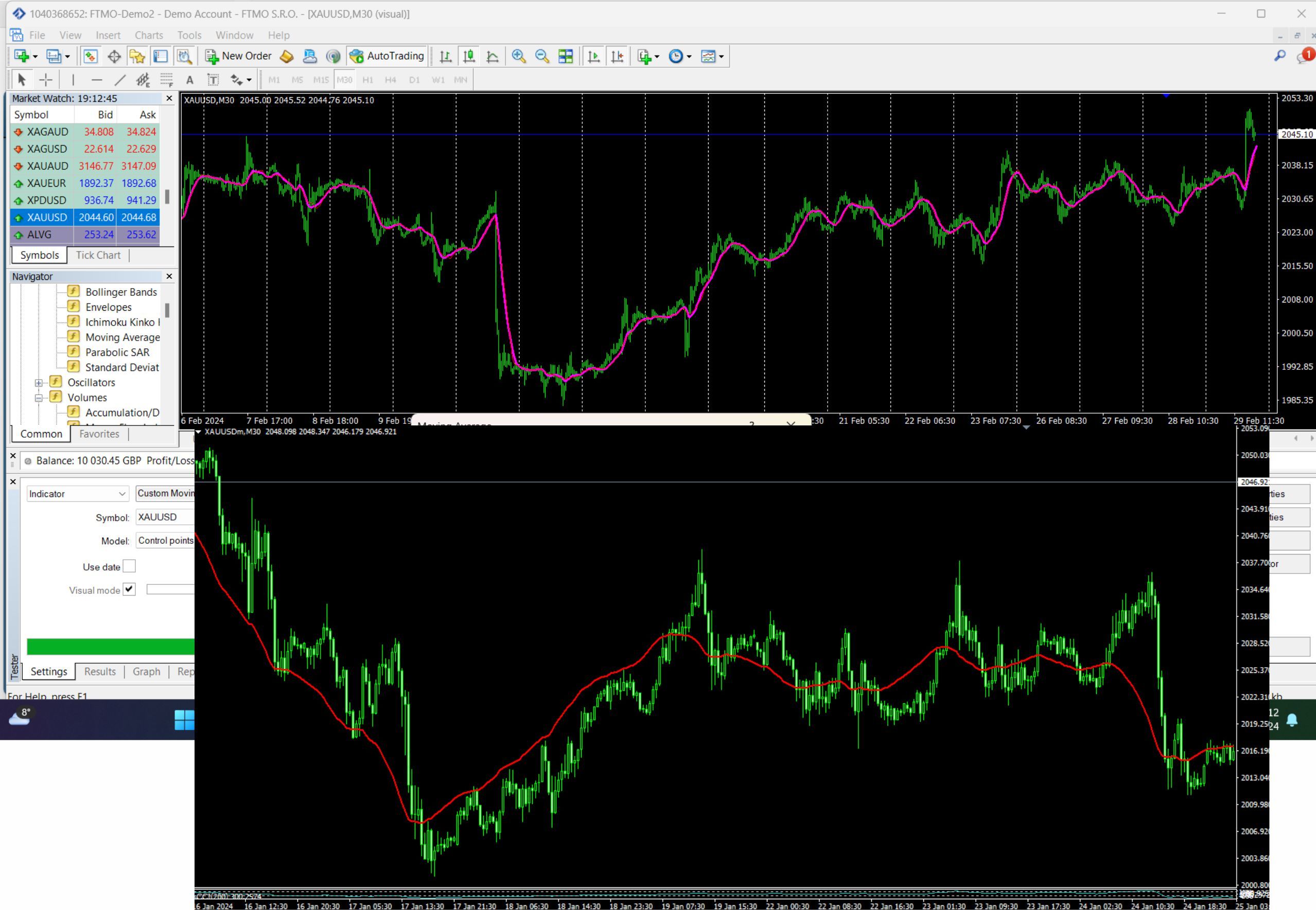The image size is (1316, 910).
Task: Click the green tester progress bar
Action: (111, 647)
